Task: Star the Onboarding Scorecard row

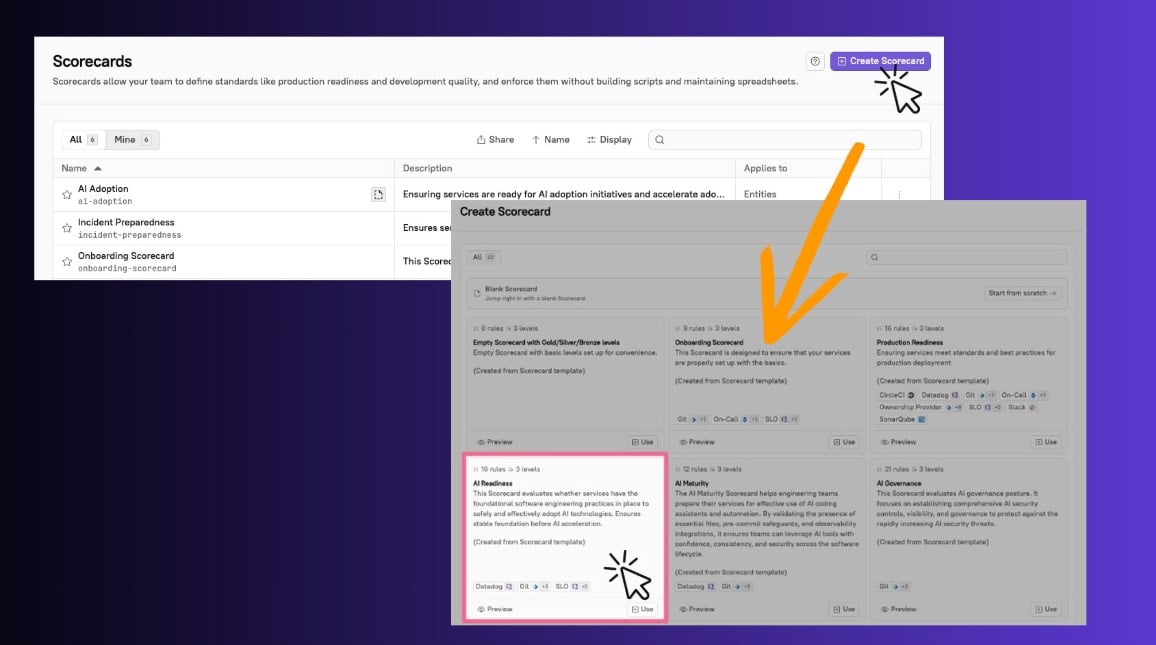Action: point(67,262)
